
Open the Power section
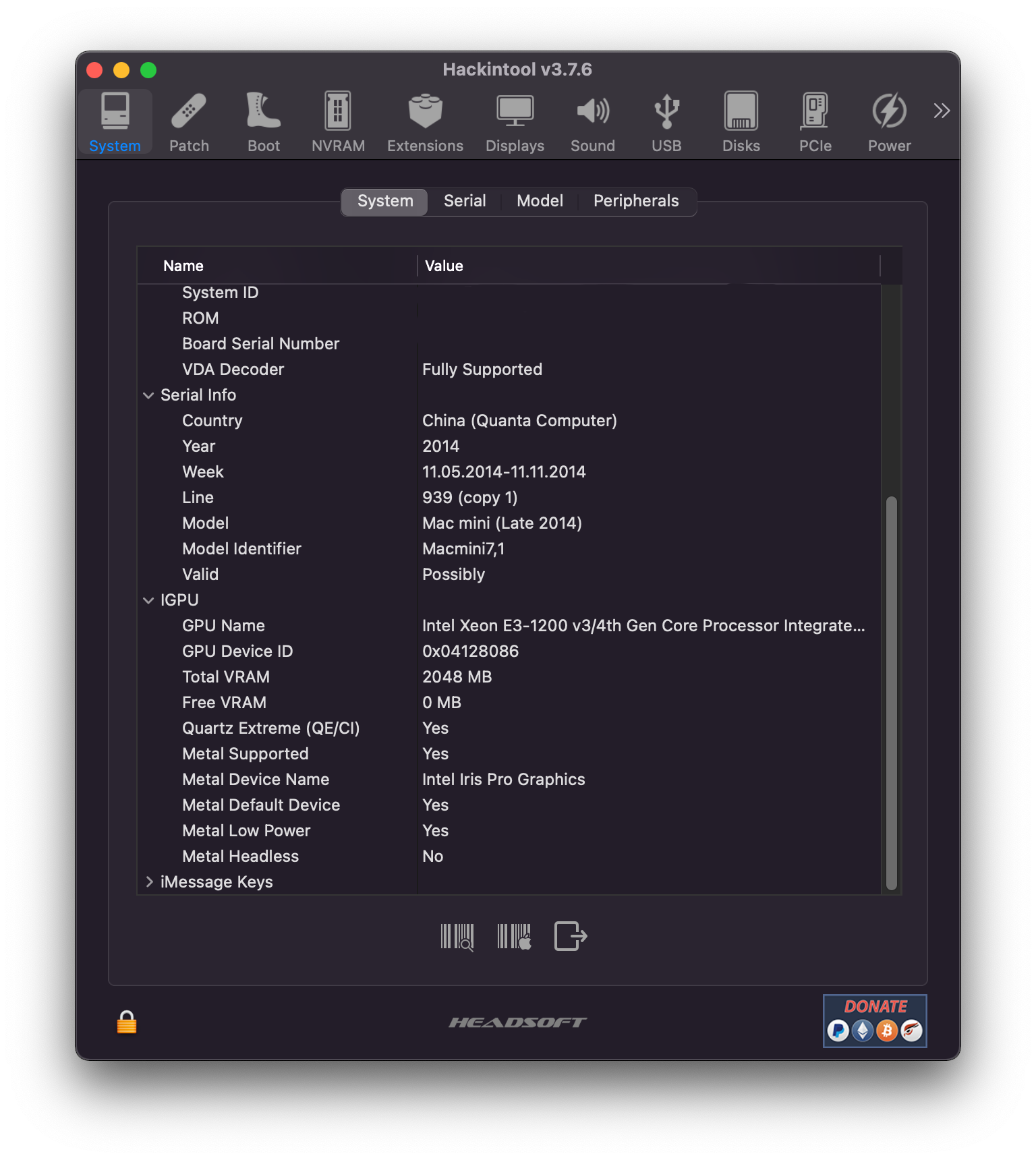(889, 122)
